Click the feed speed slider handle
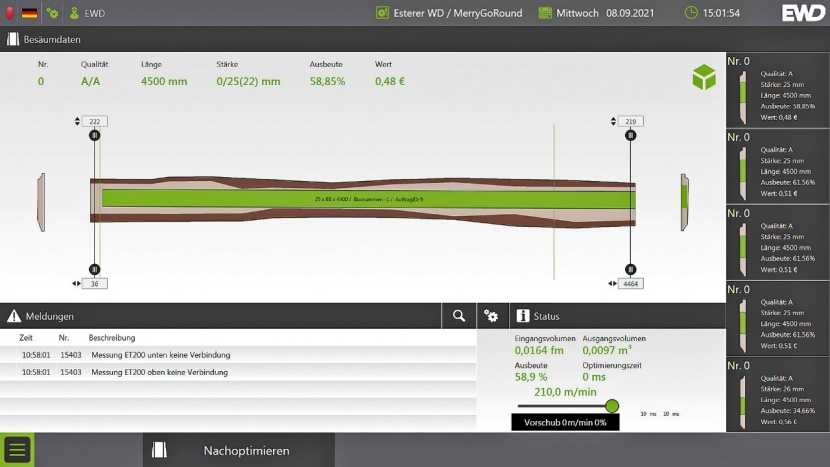 612,406
